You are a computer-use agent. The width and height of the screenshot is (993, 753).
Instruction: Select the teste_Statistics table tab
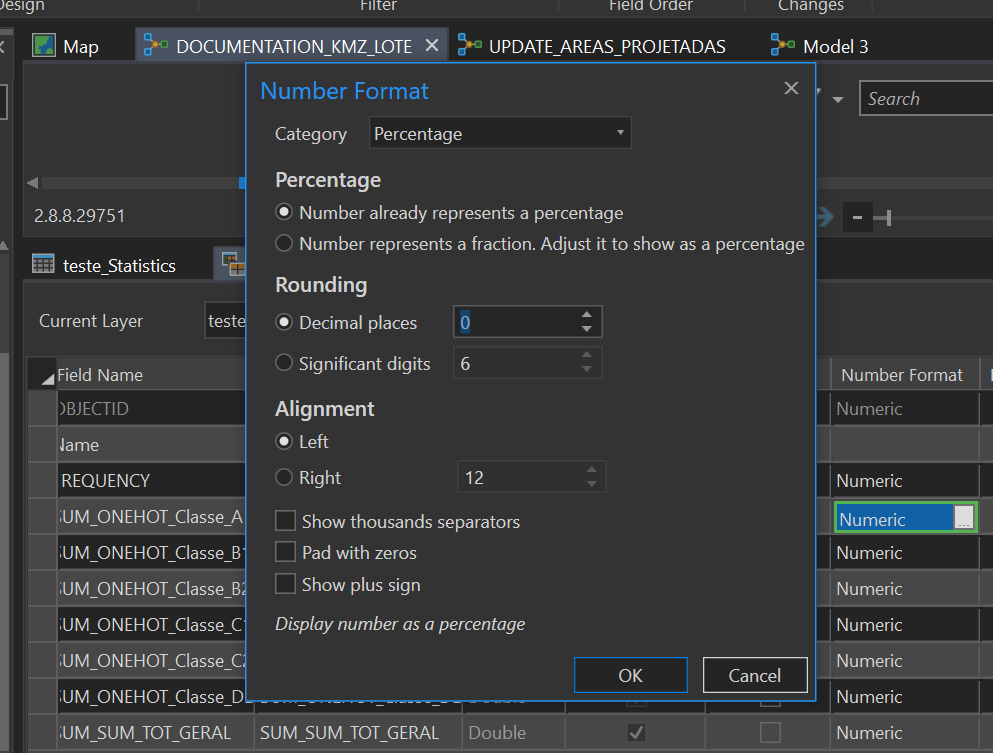pos(118,265)
